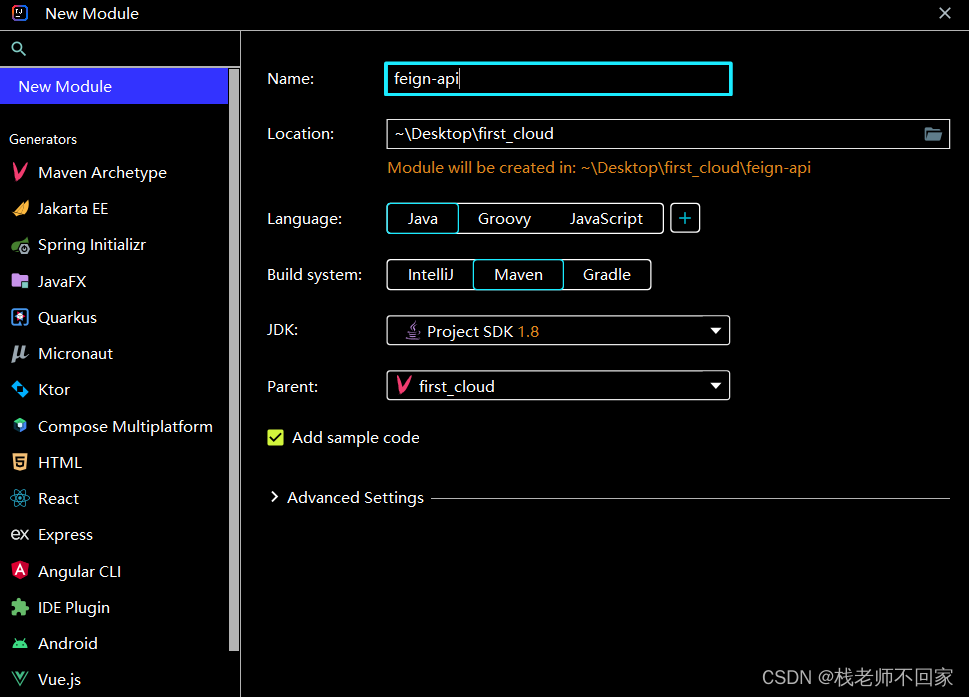Click the HTML5 icon
969x697 pixels.
20,462
